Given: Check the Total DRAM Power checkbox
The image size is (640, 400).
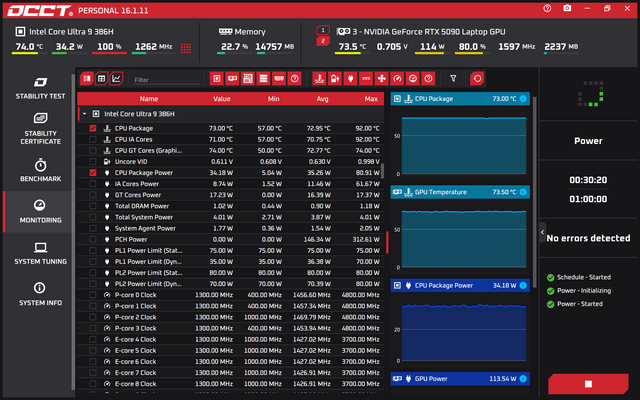Looking at the screenshot, I should tap(93, 206).
